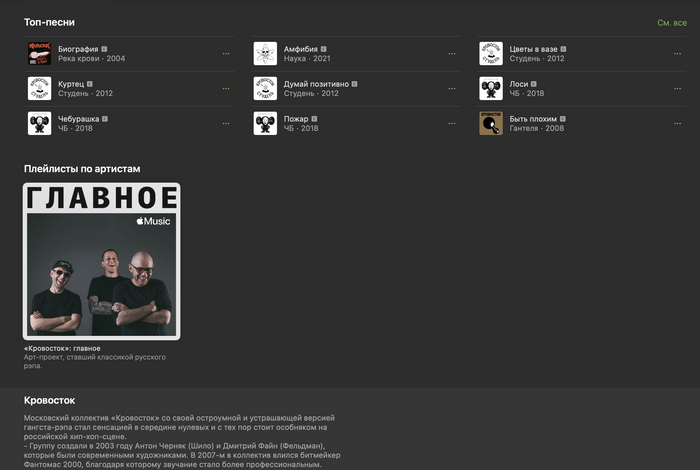This screenshot has width=700, height=470.
Task: Open more options for Куртец song
Action: (226, 88)
